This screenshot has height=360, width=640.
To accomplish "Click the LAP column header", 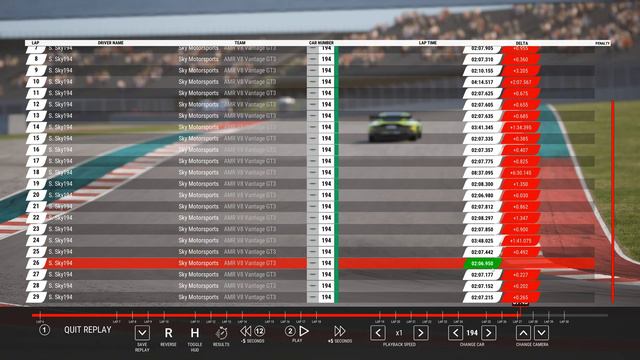I will click(36, 43).
